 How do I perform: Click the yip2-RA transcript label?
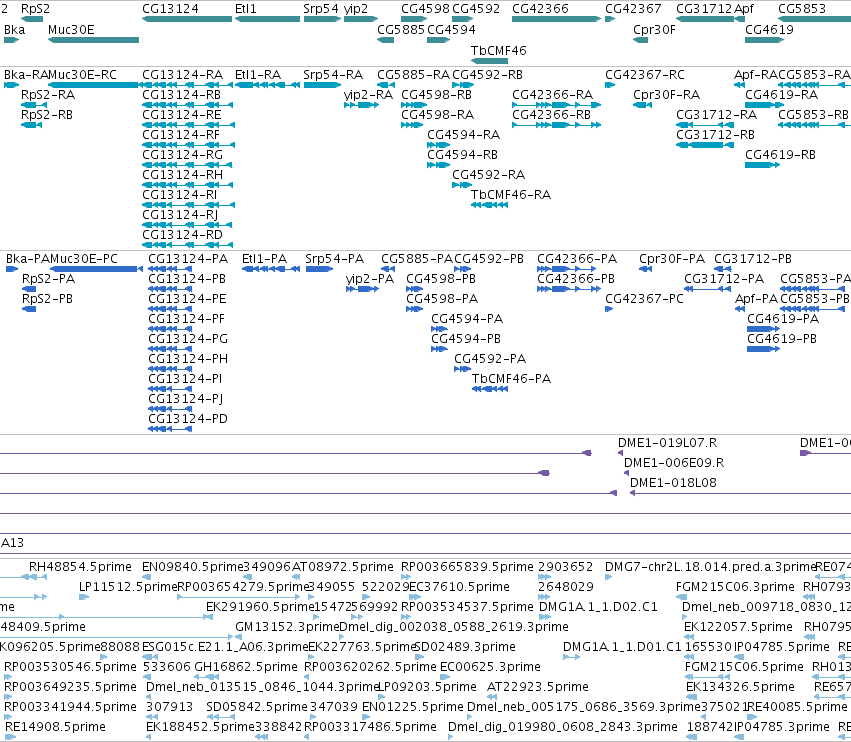[368, 95]
